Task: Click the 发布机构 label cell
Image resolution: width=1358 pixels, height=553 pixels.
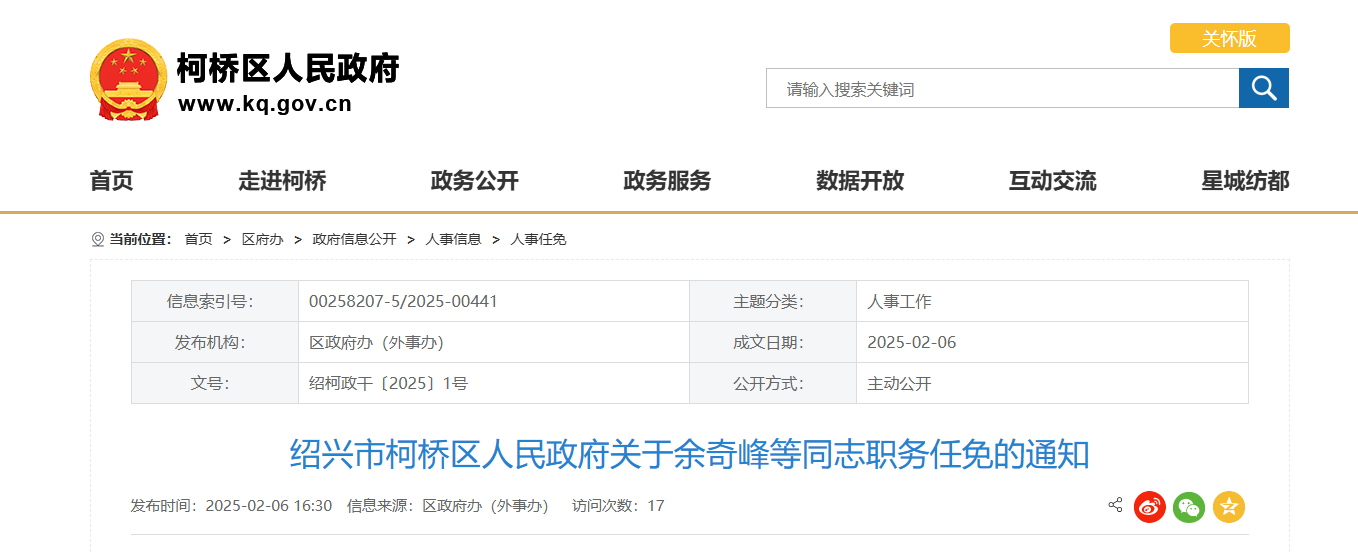Action: 215,342
